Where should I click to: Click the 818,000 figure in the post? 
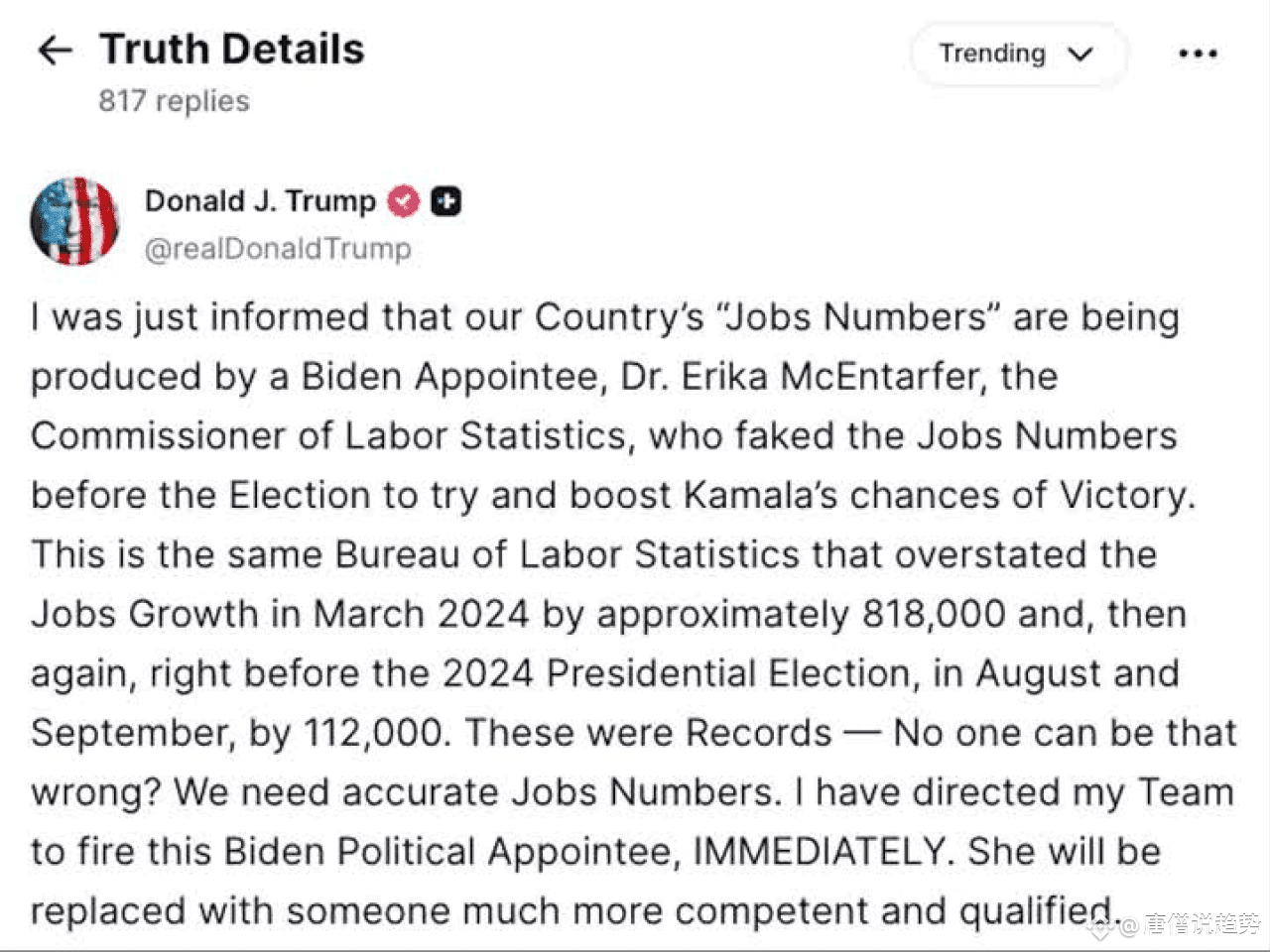[934, 615]
